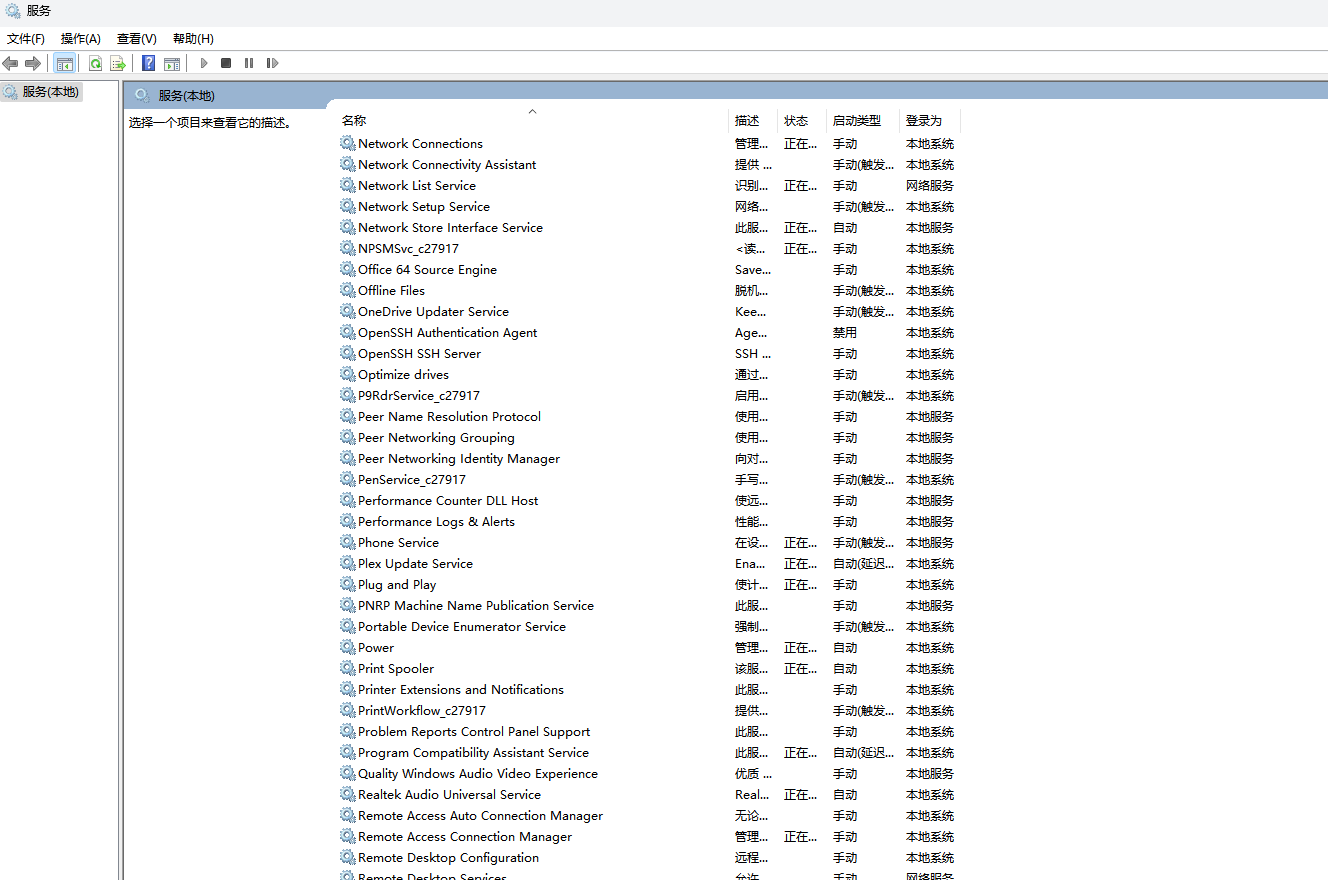
Task: Open help via blue question mark icon
Action: point(148,63)
